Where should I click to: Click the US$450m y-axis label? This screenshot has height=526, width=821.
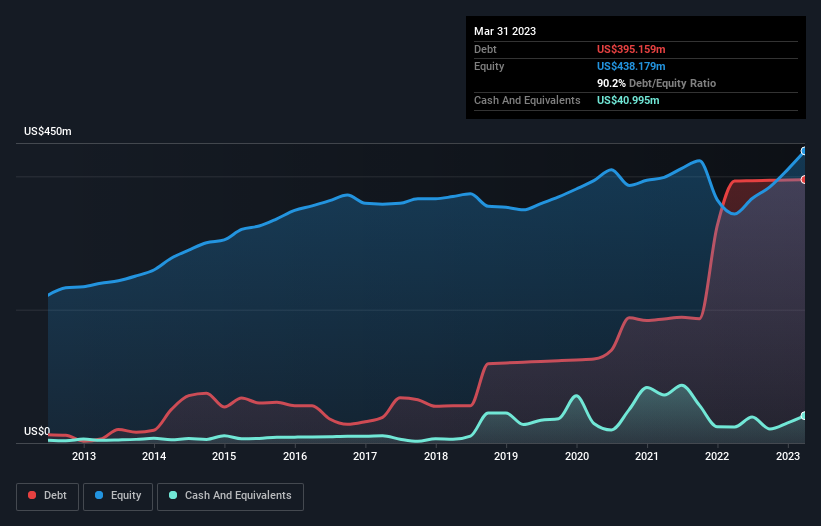click(x=48, y=131)
